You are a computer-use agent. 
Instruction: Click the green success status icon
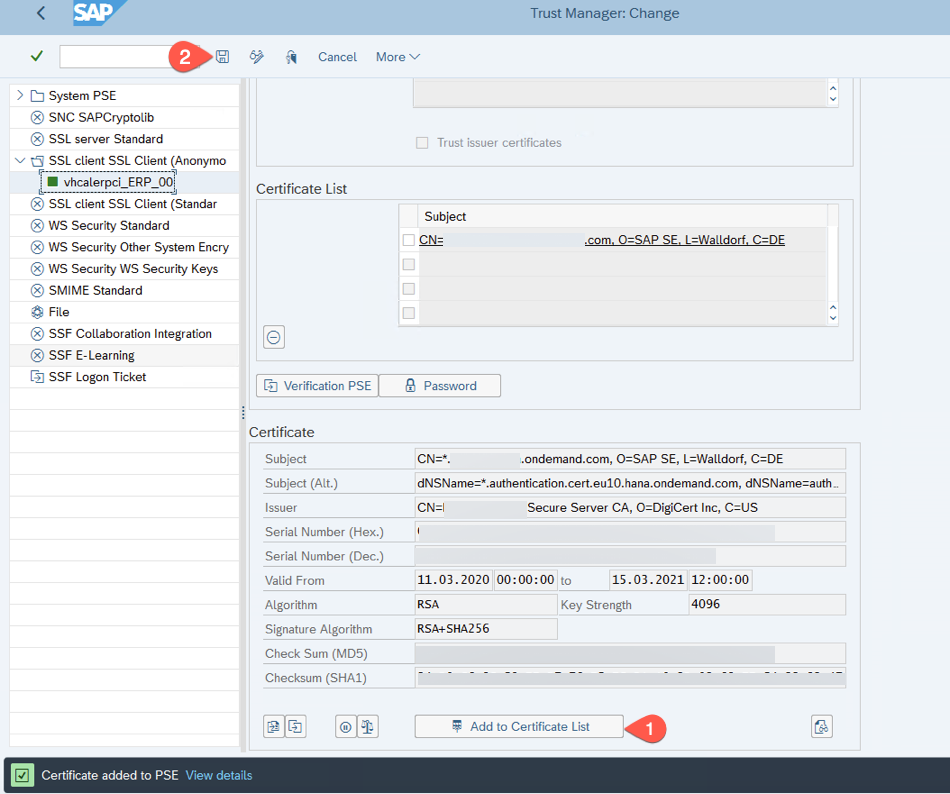(x=23, y=775)
